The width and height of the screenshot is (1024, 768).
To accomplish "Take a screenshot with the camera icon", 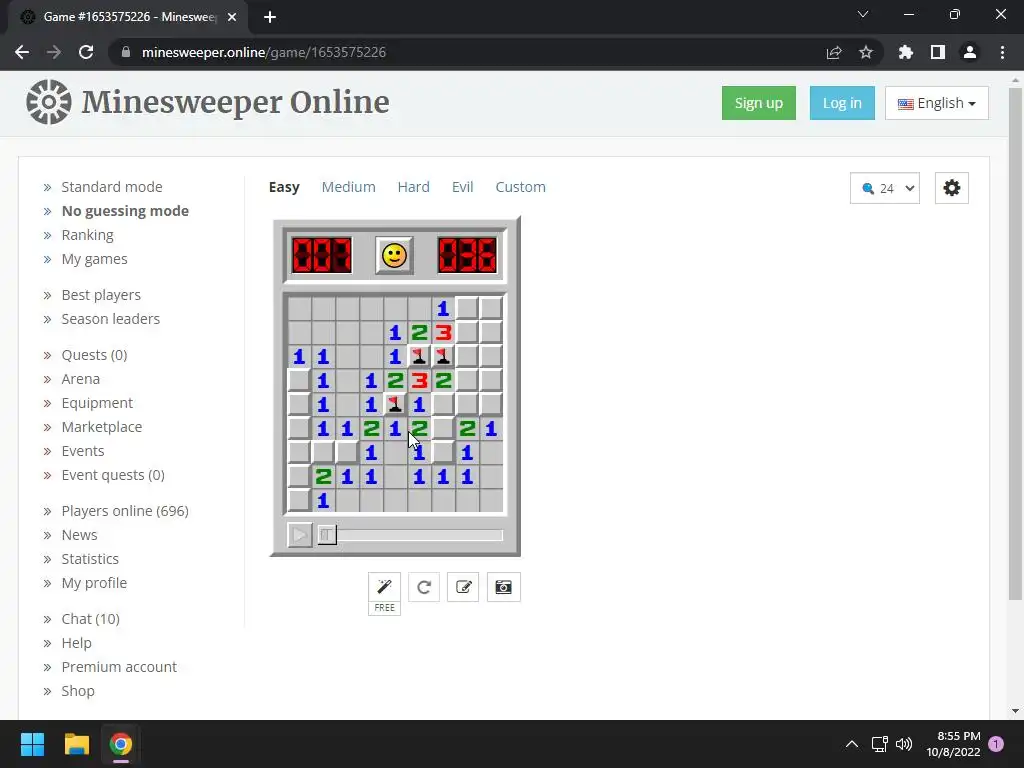I will (504, 587).
